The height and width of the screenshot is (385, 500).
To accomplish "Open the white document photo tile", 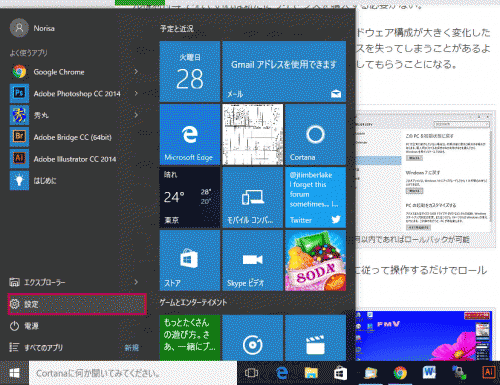I will pyautogui.click(x=253, y=134).
